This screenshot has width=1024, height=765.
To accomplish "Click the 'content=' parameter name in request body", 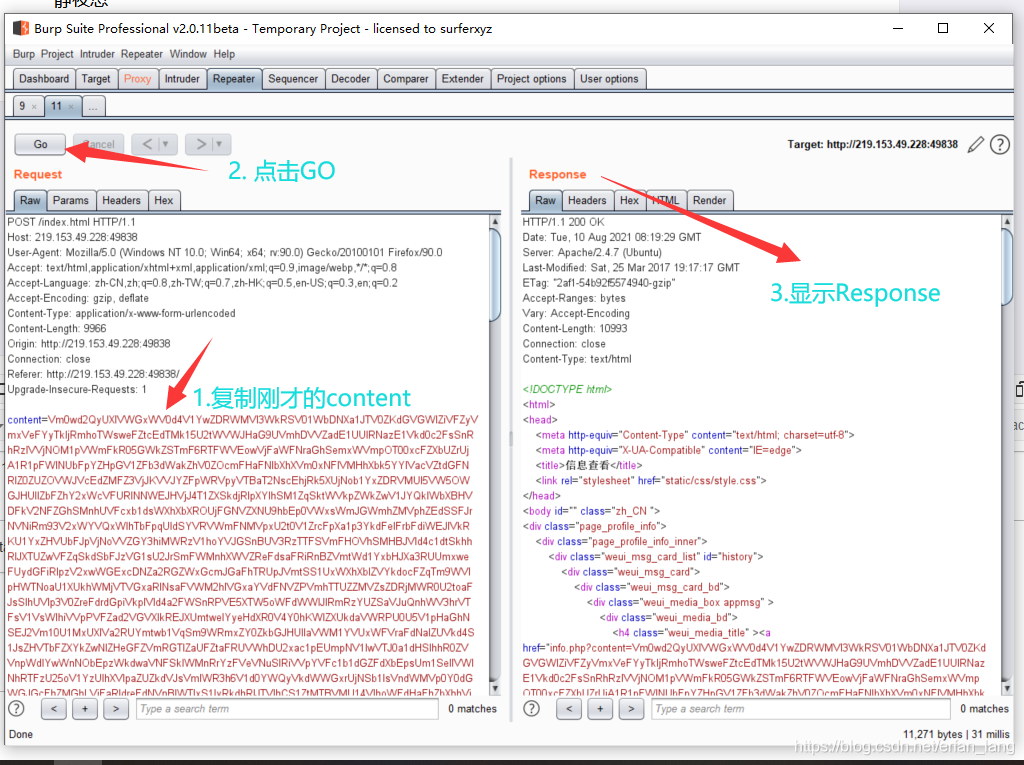I will (x=27, y=419).
